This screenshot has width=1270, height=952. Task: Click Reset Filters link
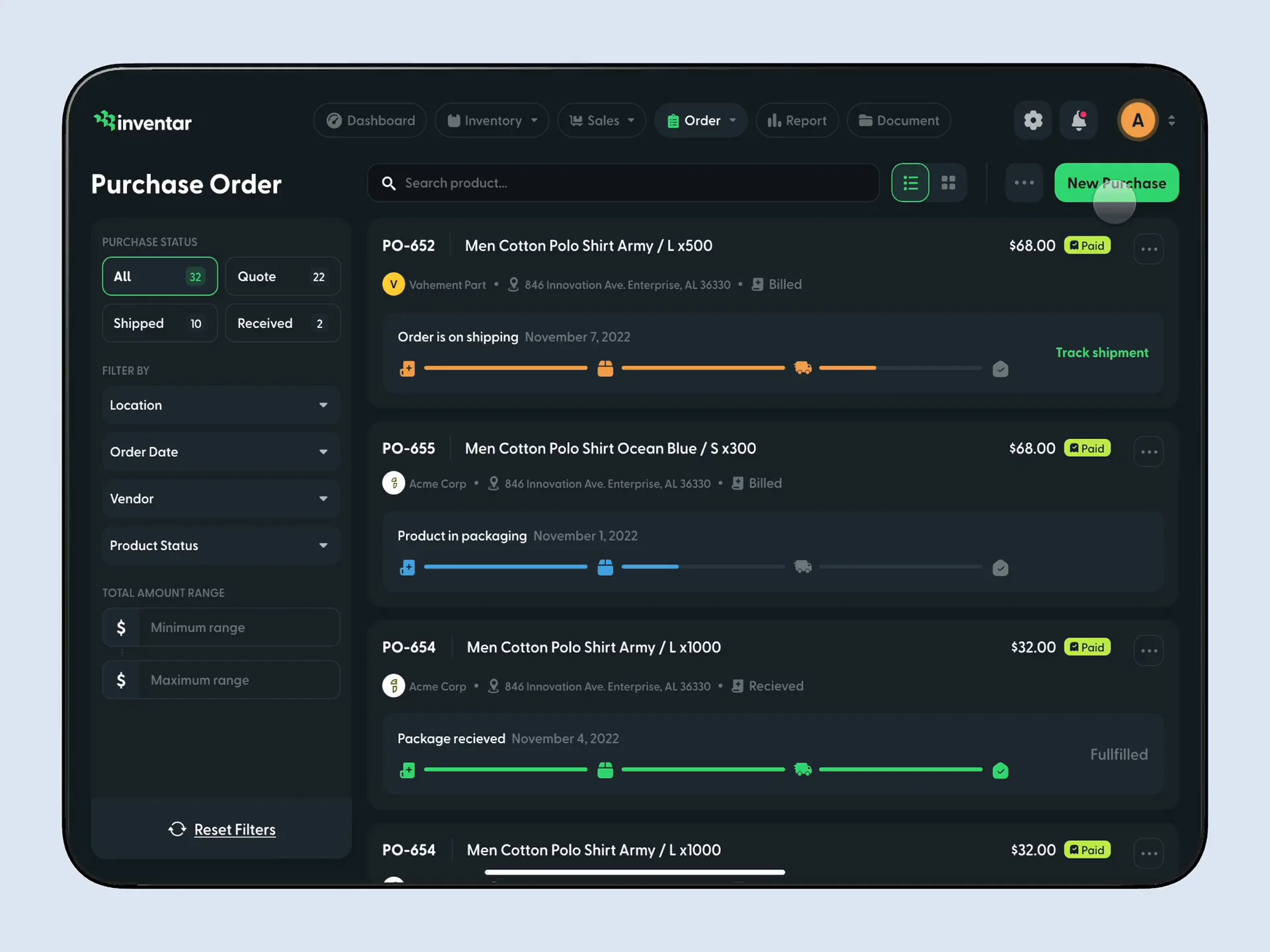tap(235, 829)
